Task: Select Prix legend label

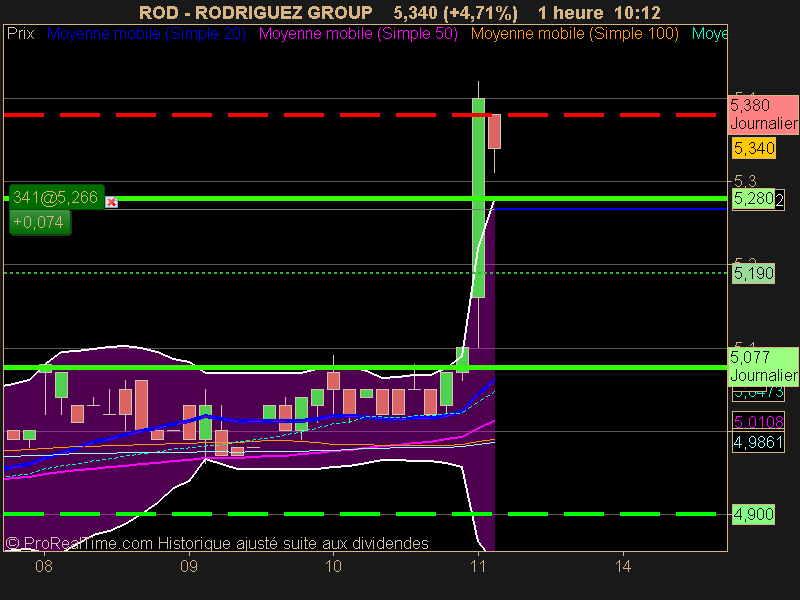Action: (x=21, y=34)
